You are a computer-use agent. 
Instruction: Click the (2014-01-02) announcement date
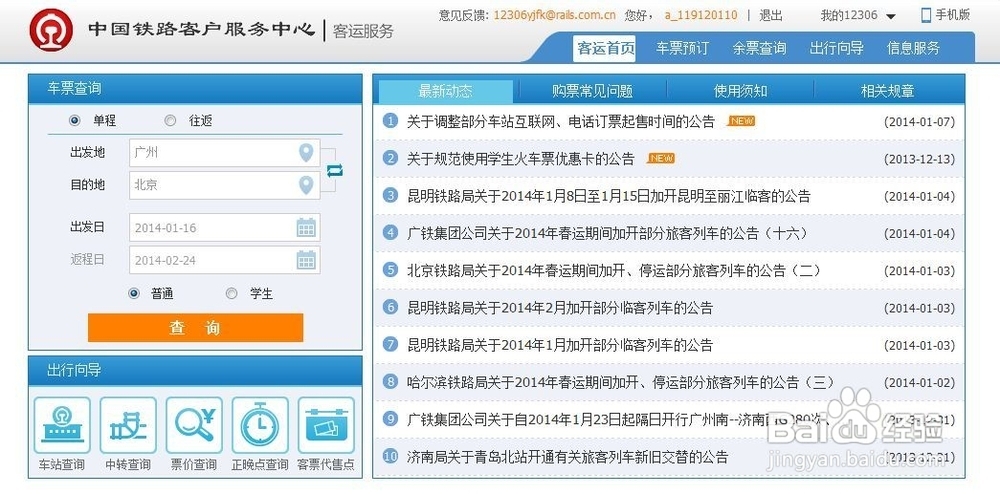tap(919, 383)
